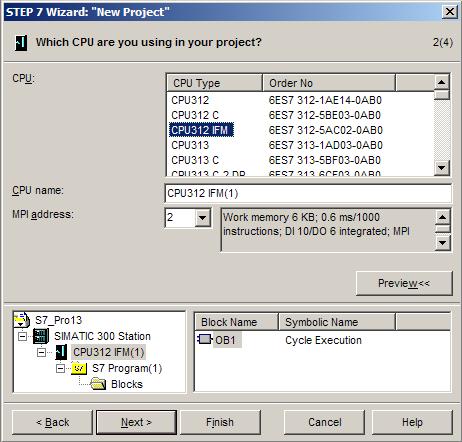
Task: Click the Symbolic Name column header
Action: coord(337,322)
